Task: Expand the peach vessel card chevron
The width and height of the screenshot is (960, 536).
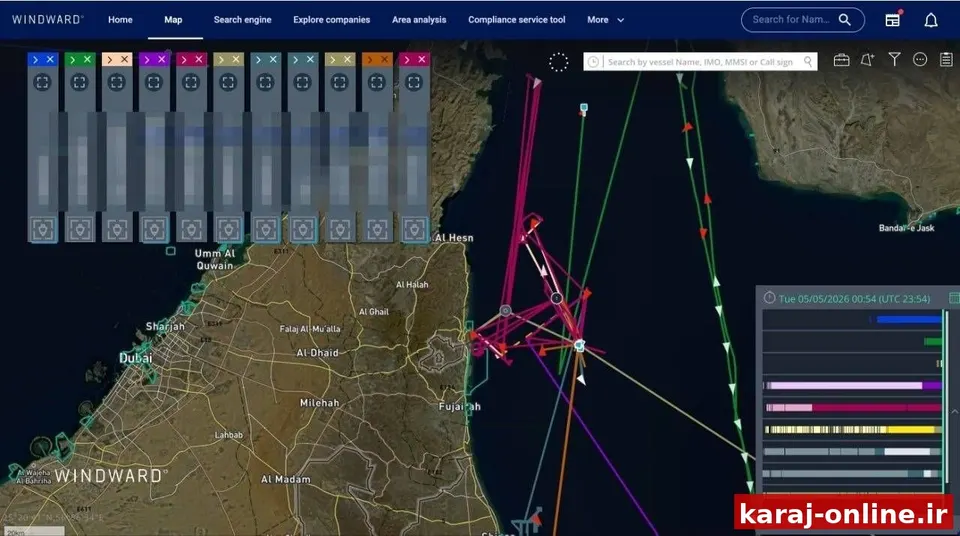Action: tap(110, 59)
